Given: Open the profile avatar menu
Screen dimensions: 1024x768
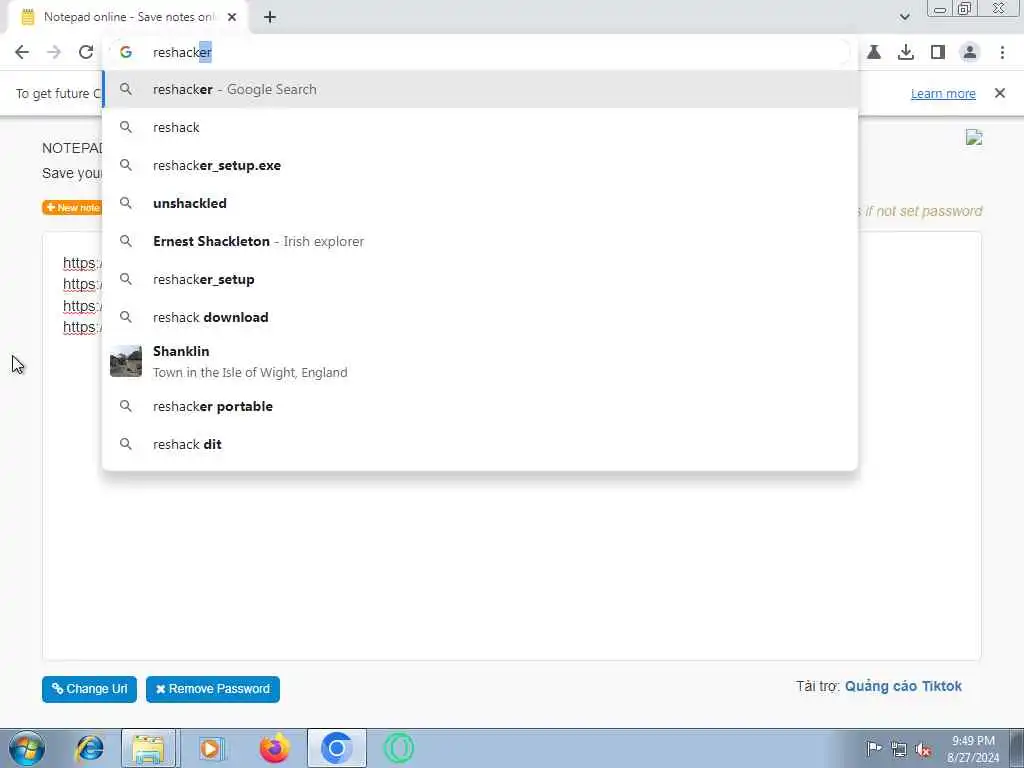Looking at the screenshot, I should coord(970,52).
